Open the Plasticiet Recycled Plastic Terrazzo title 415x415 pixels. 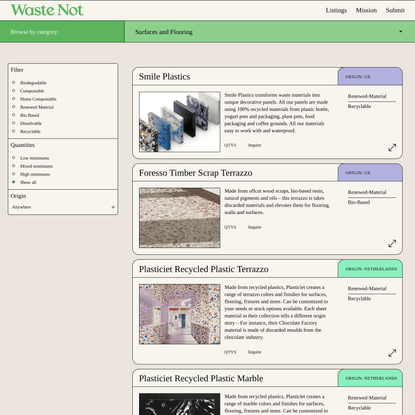coord(204,269)
